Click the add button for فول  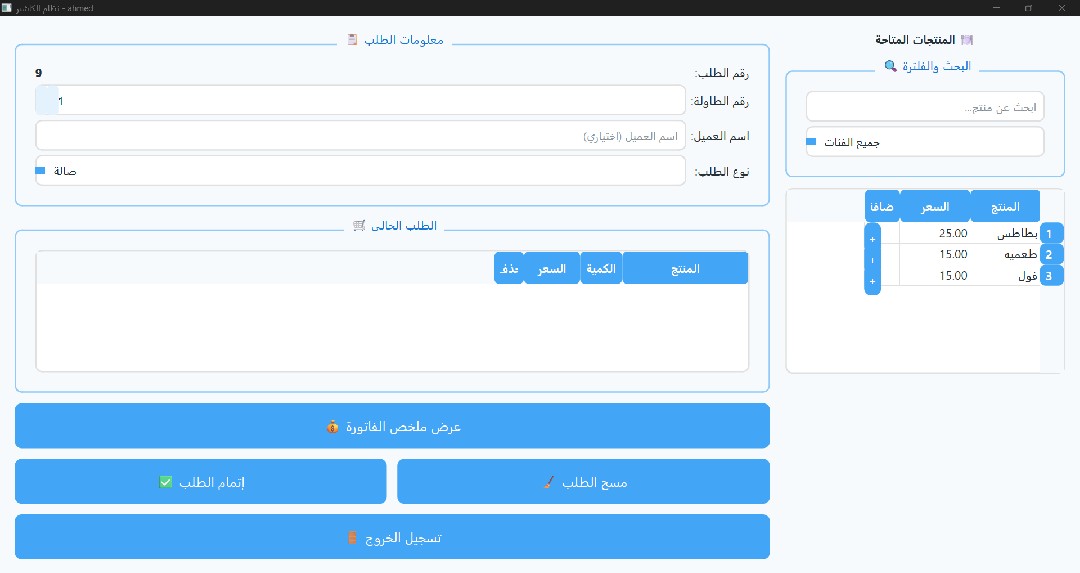[872, 283]
